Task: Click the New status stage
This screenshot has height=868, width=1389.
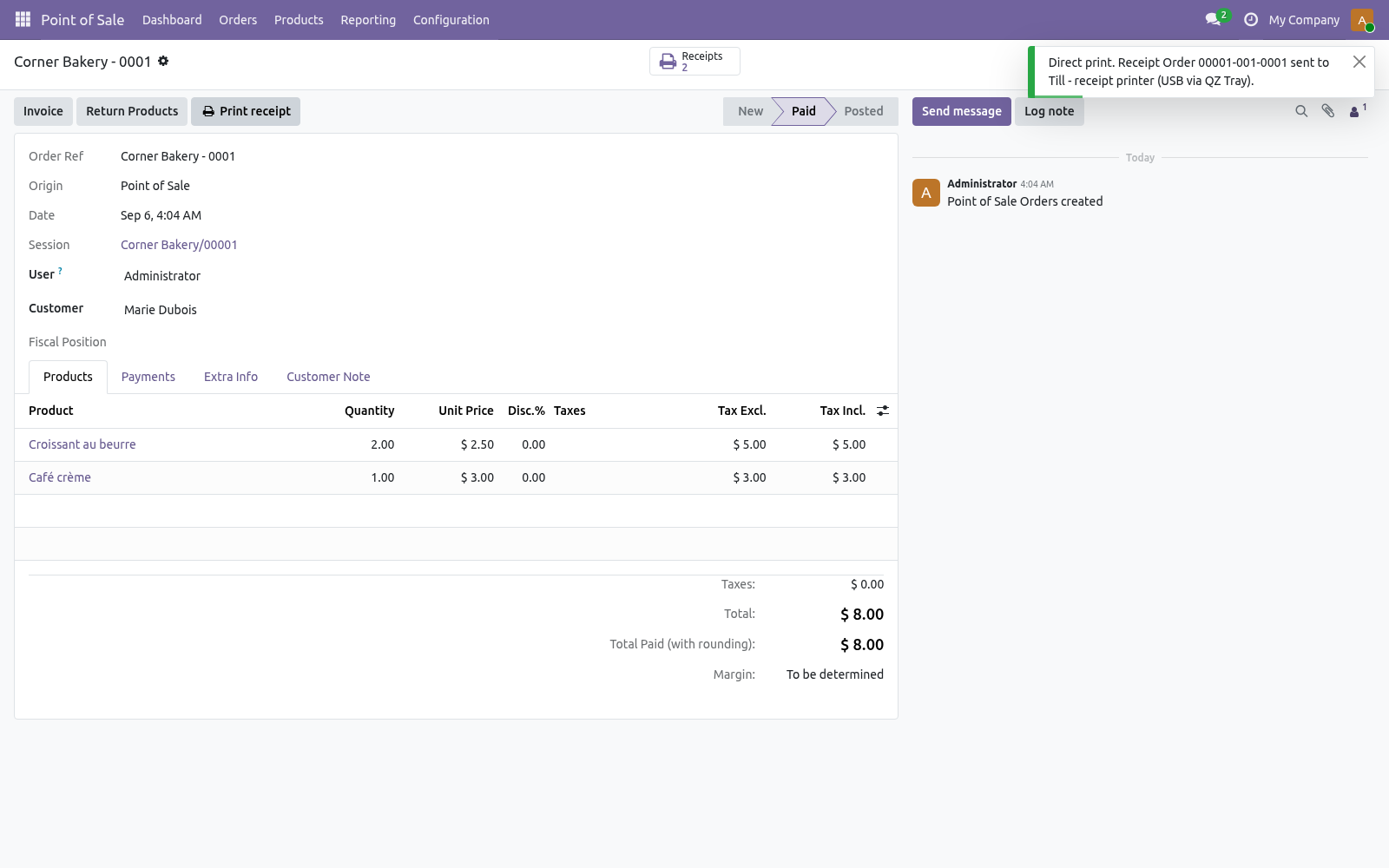Action: pos(750,111)
